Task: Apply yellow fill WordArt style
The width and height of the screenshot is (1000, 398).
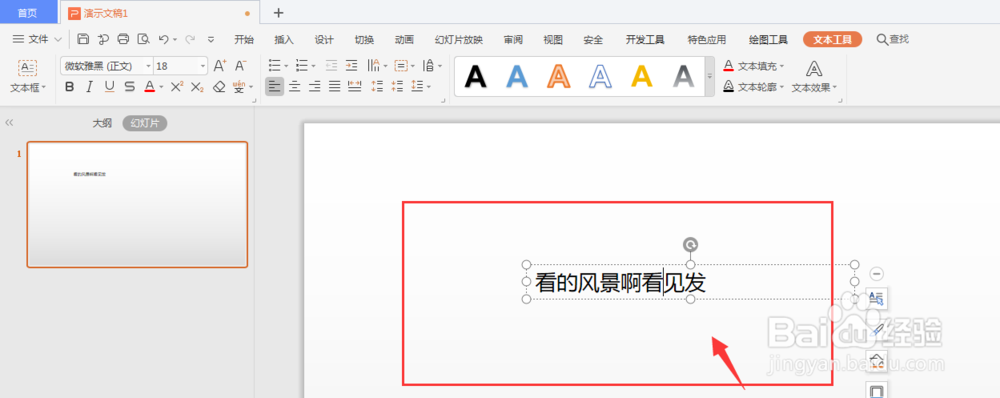Action: [642, 77]
